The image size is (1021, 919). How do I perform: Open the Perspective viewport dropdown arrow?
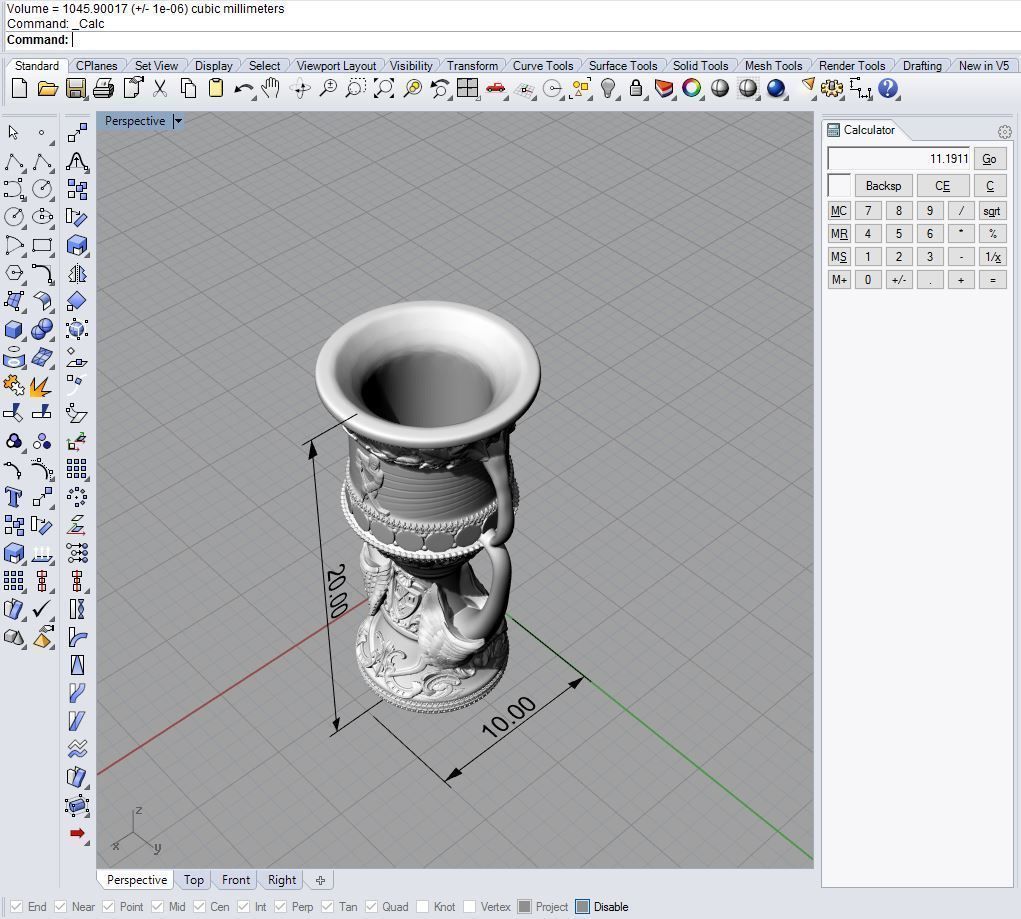pyautogui.click(x=178, y=120)
